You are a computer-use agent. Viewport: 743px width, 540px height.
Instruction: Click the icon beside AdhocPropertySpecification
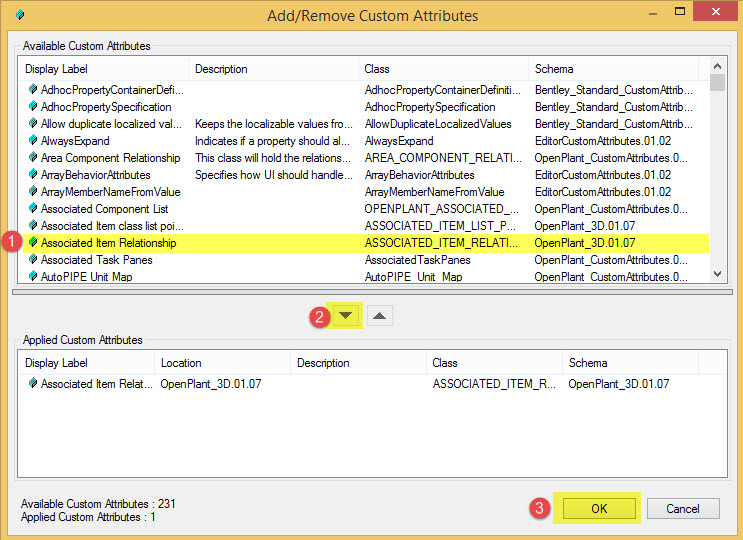(32, 107)
